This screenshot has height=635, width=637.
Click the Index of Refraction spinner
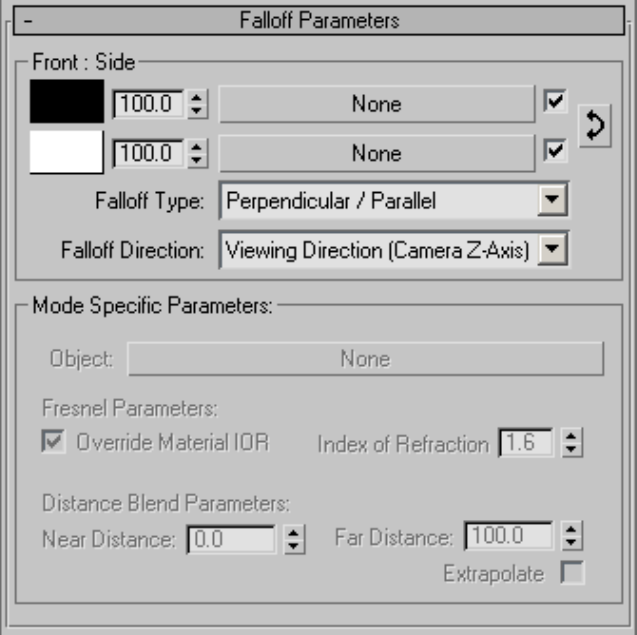(x=569, y=443)
